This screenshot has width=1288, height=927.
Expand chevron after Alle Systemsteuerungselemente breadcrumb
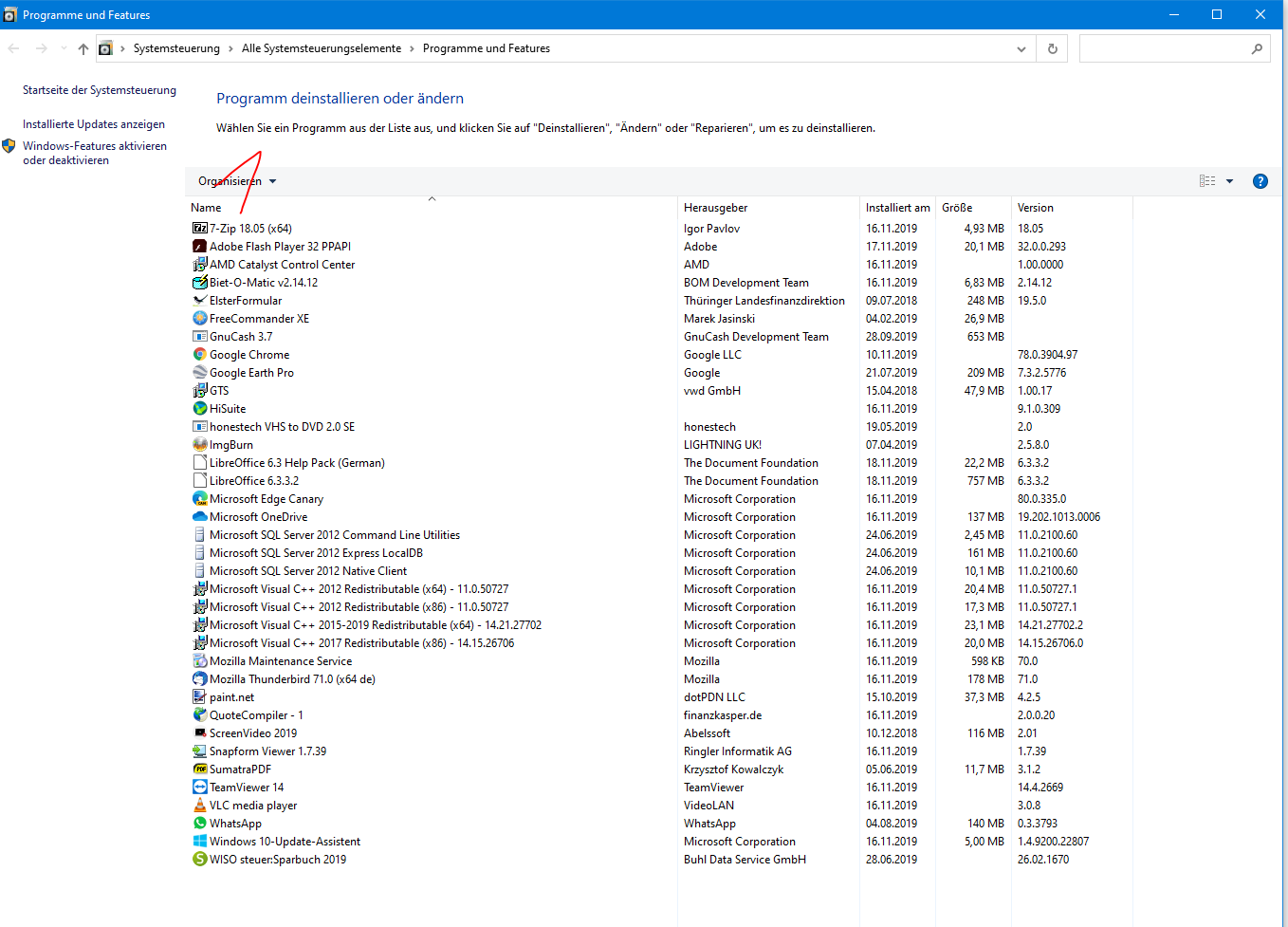tap(413, 48)
